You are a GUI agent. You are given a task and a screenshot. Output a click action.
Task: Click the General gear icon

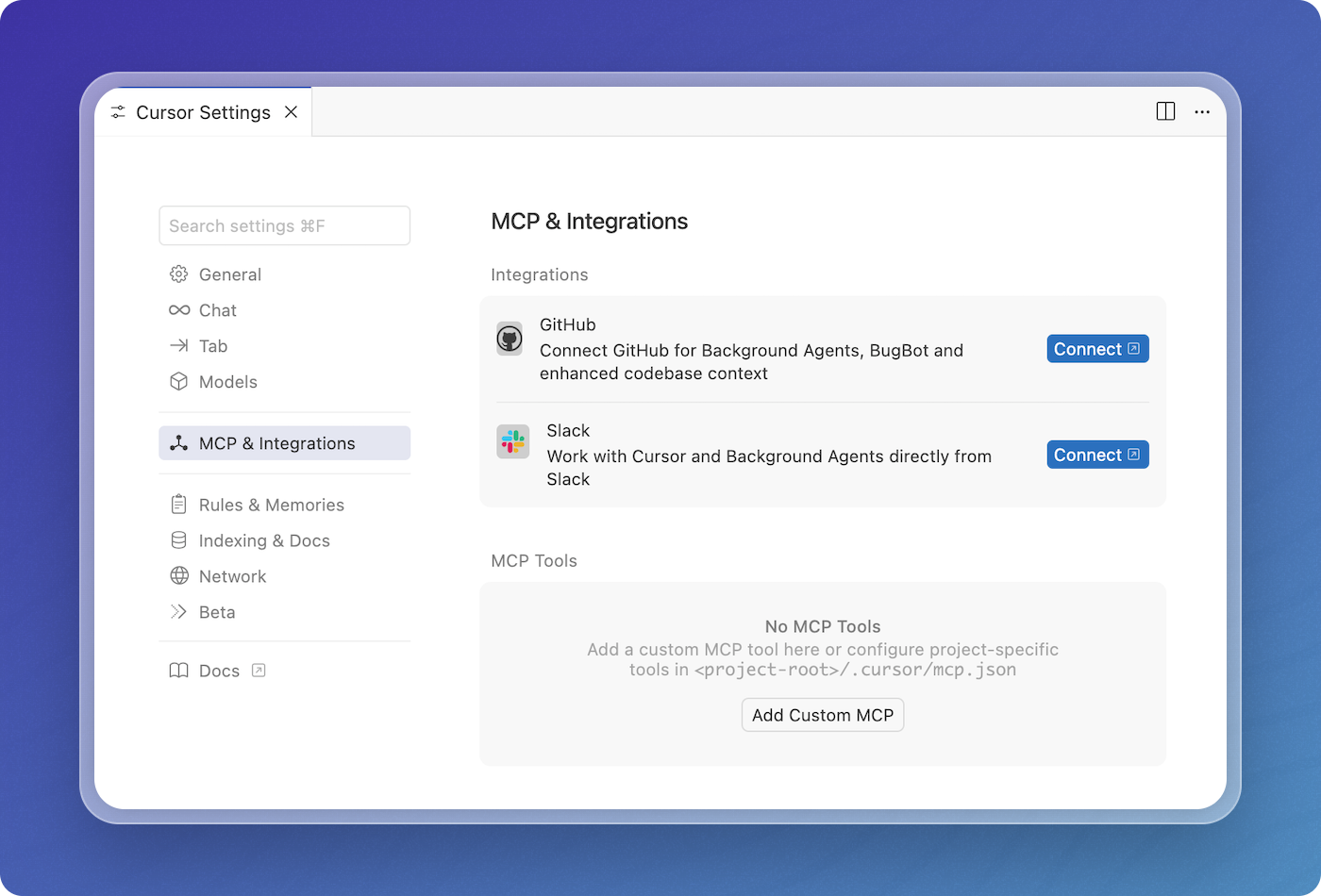point(178,274)
